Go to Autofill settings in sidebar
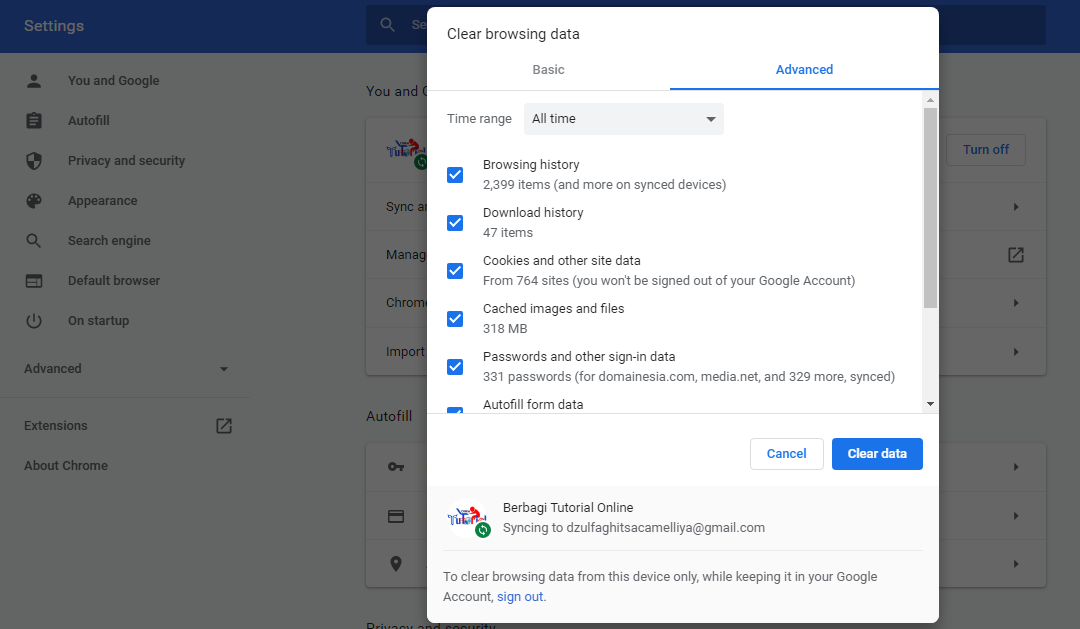The height and width of the screenshot is (629, 1080). click(x=89, y=121)
